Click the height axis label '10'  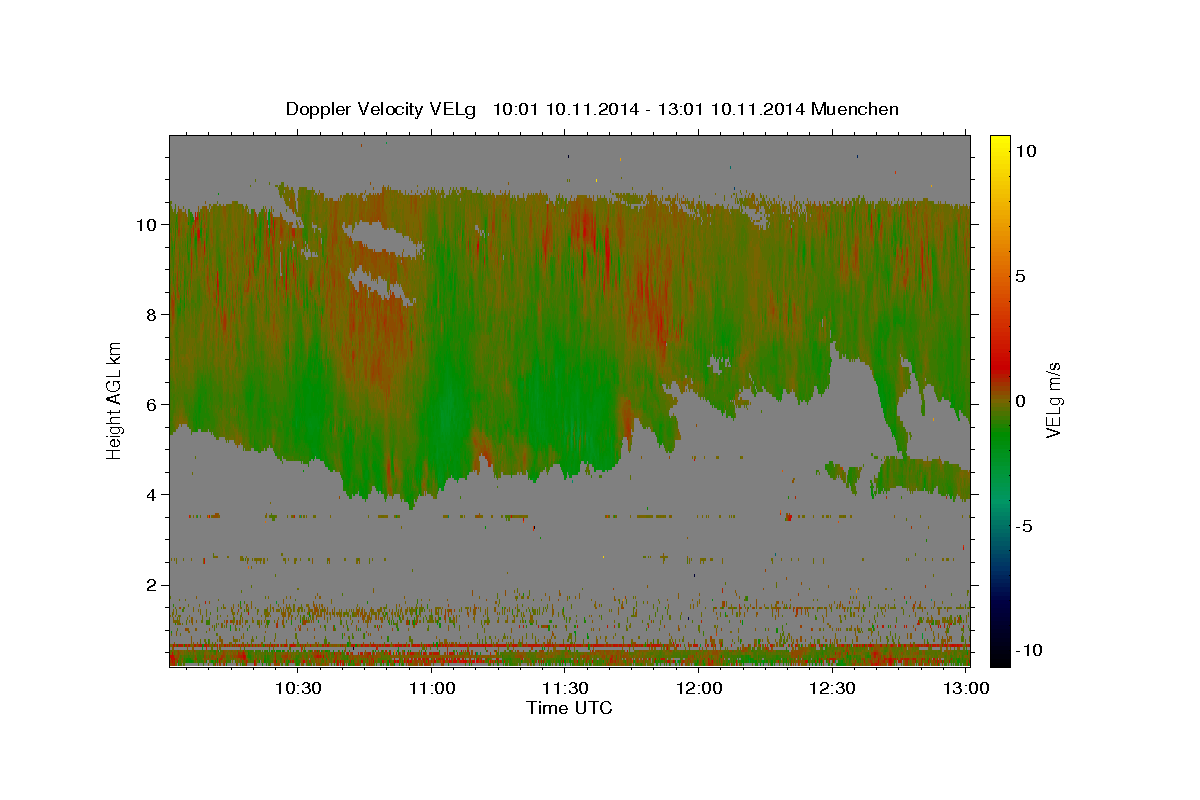(x=146, y=225)
